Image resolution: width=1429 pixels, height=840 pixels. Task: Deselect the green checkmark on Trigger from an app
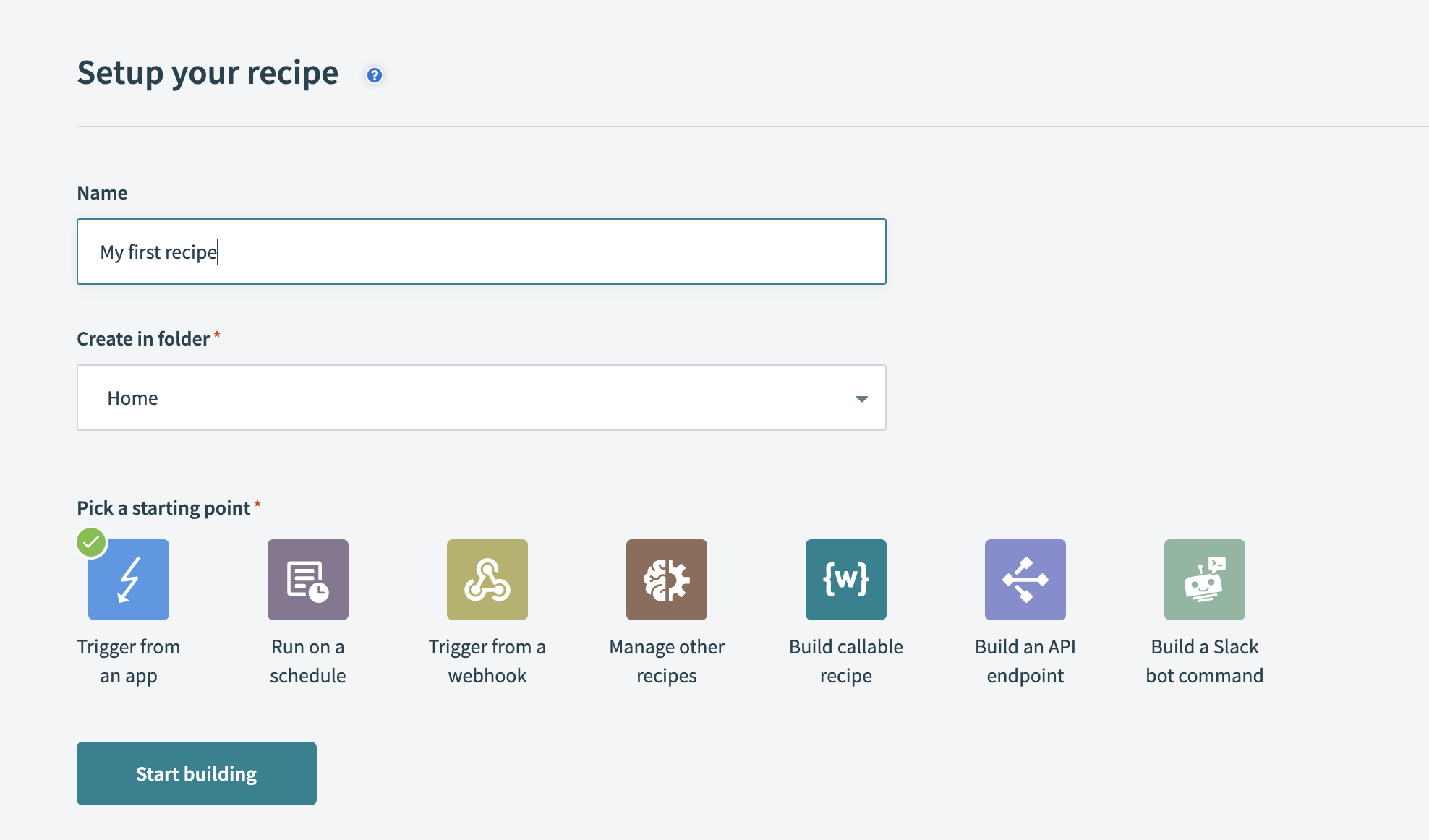point(91,541)
